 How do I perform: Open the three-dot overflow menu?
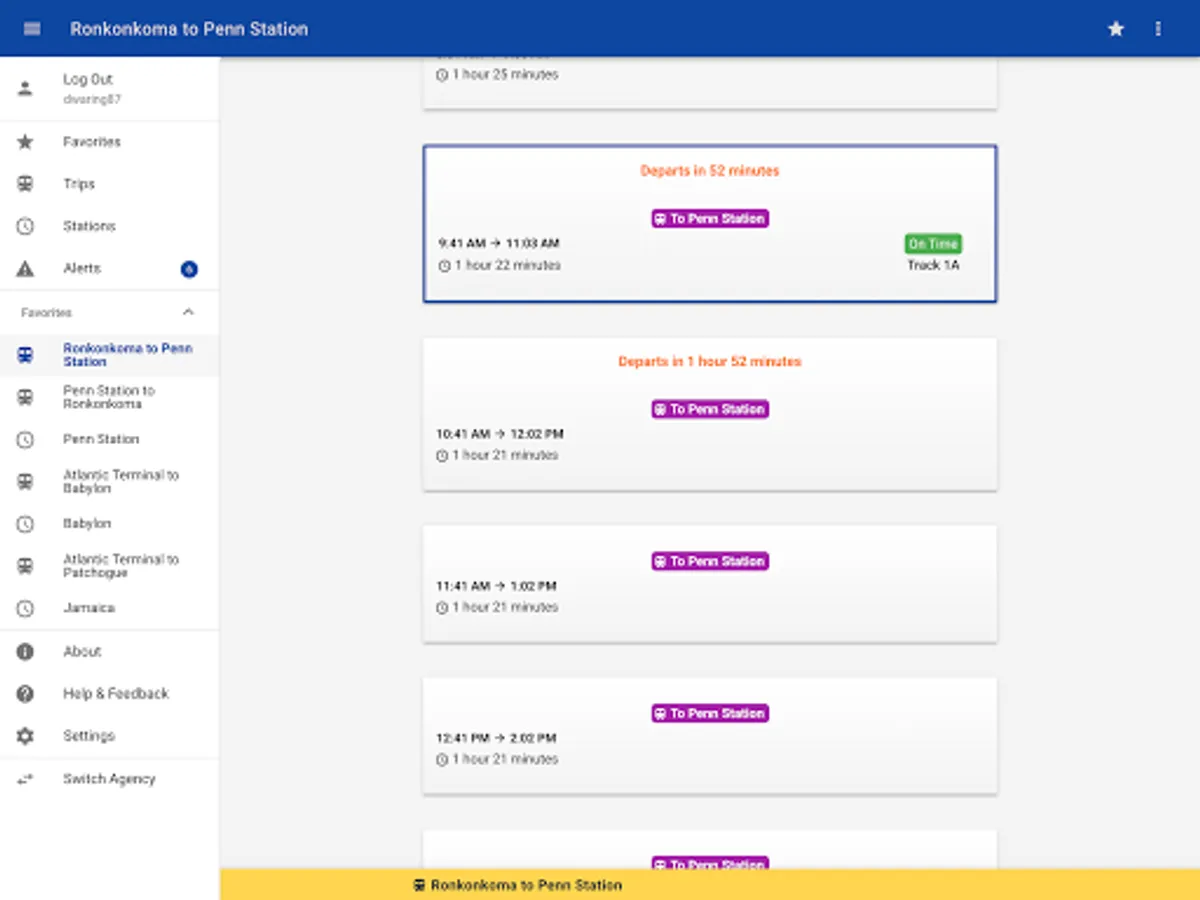point(1158,29)
